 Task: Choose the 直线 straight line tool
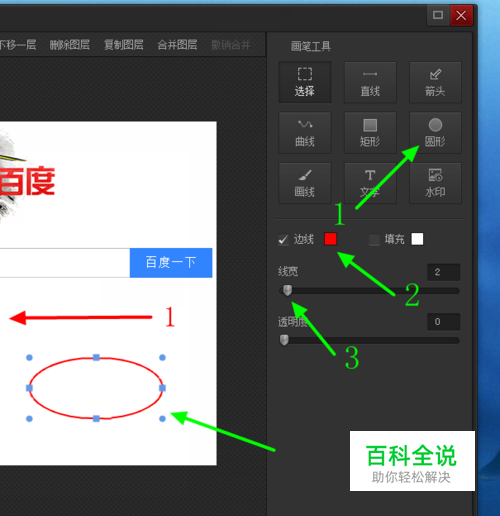pyautogui.click(x=370, y=82)
